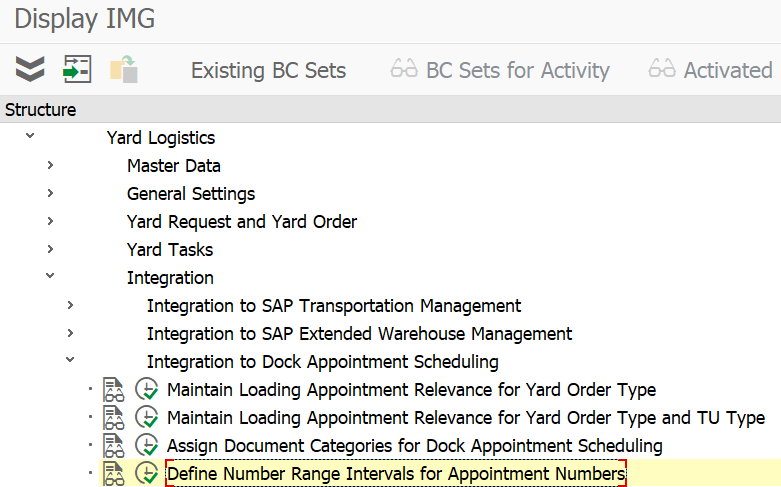Expand the Master Data node

tap(50, 165)
